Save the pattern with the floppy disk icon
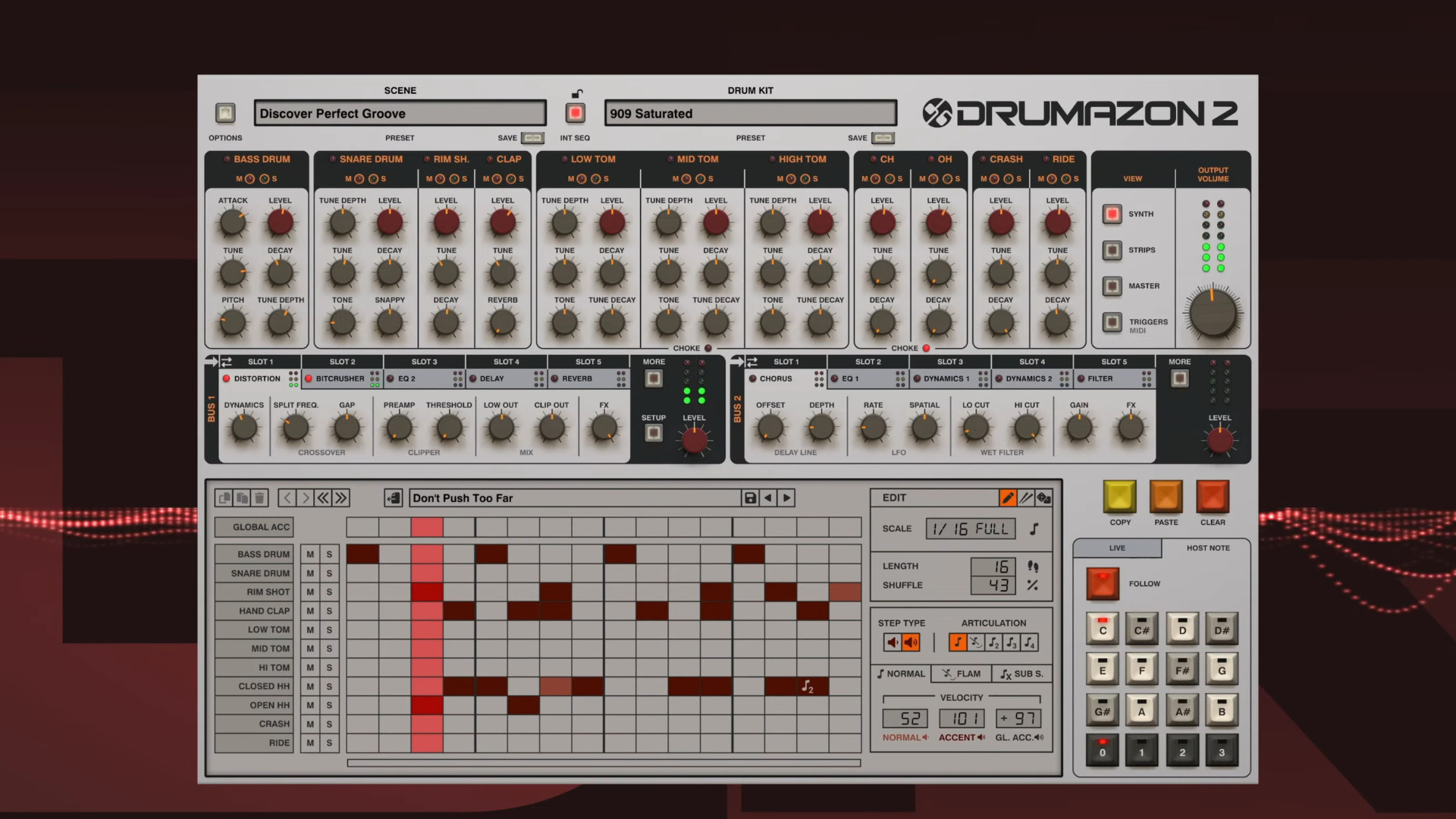Viewport: 1456px width, 819px height. (x=750, y=498)
